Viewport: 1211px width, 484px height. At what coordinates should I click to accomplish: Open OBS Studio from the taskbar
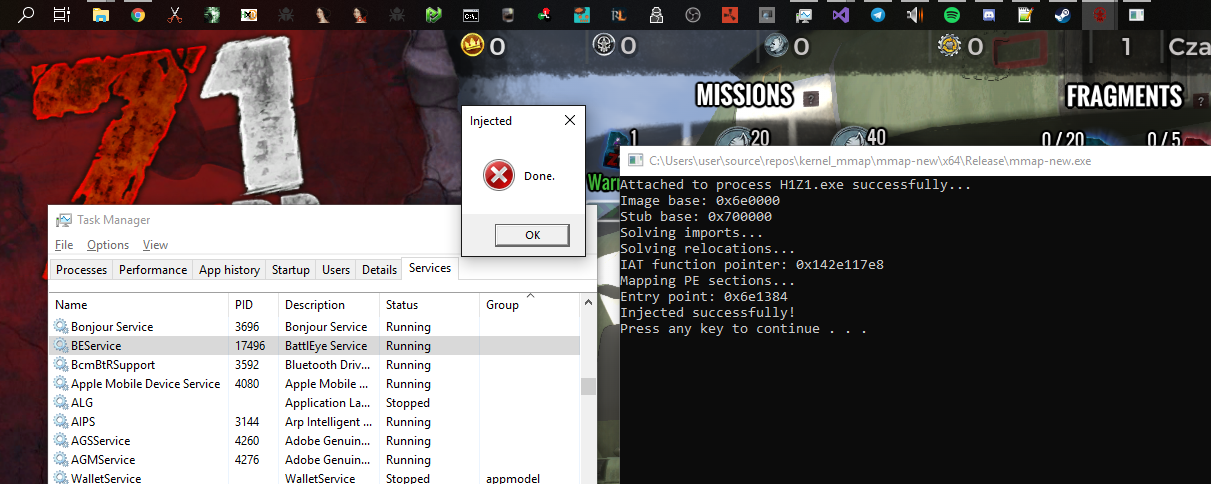tap(692, 15)
